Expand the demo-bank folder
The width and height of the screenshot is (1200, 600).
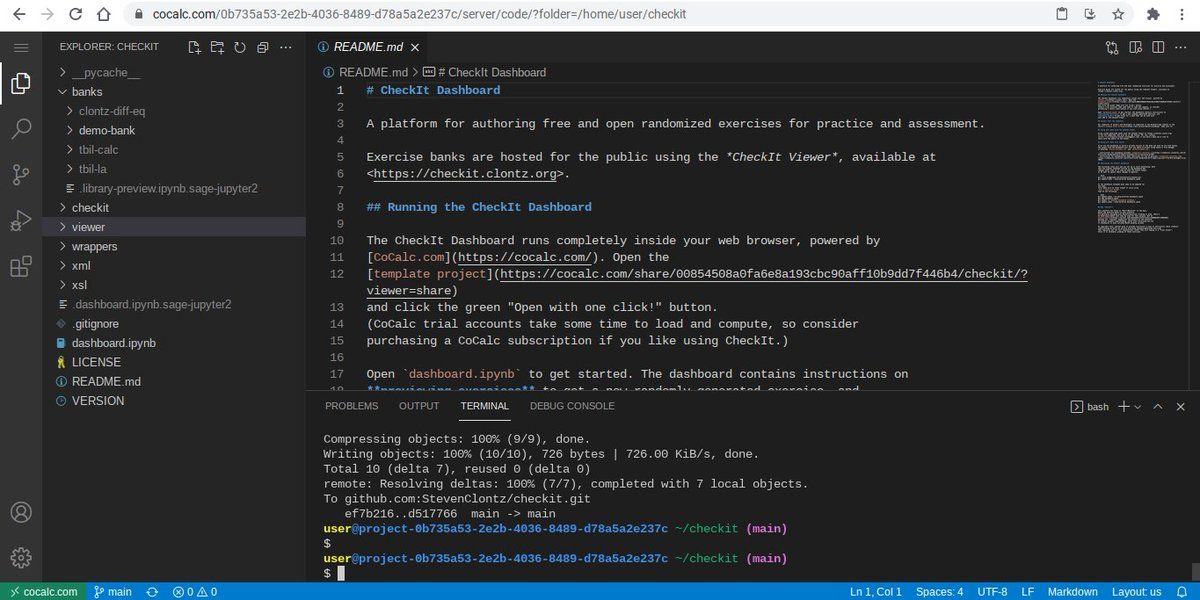(x=106, y=130)
